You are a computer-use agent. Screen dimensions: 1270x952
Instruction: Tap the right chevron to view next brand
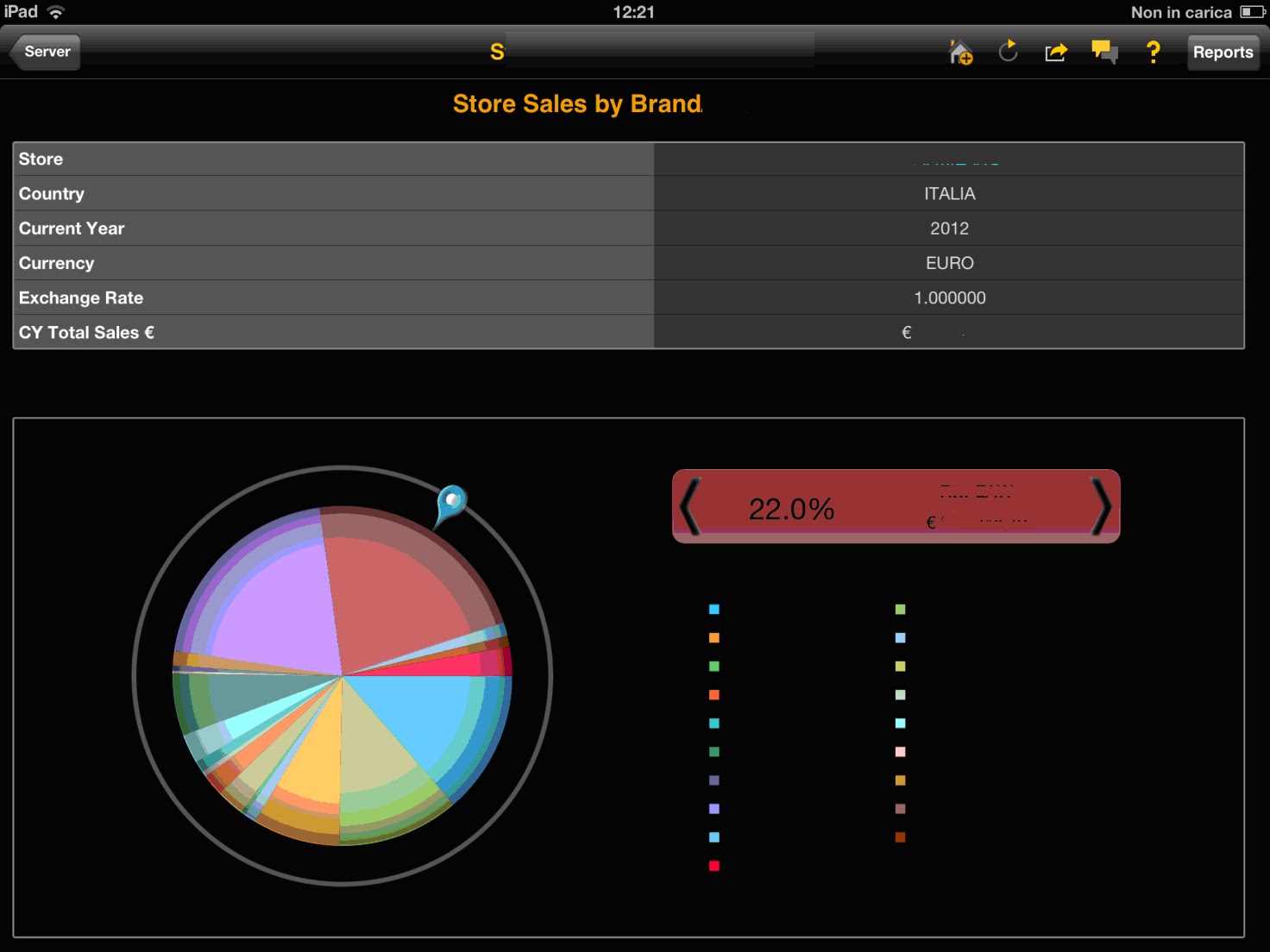point(1103,507)
